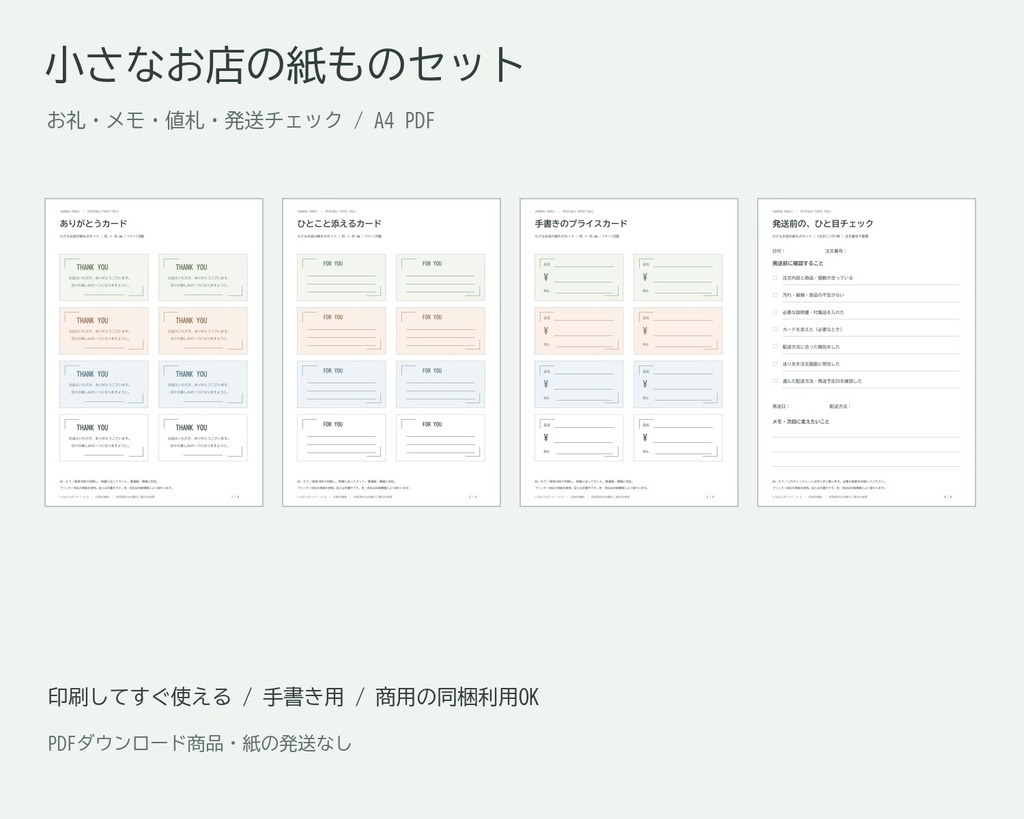Open the 発送前の、ひと目チェック page preview
The height and width of the screenshot is (819, 1024).
[x=867, y=352]
